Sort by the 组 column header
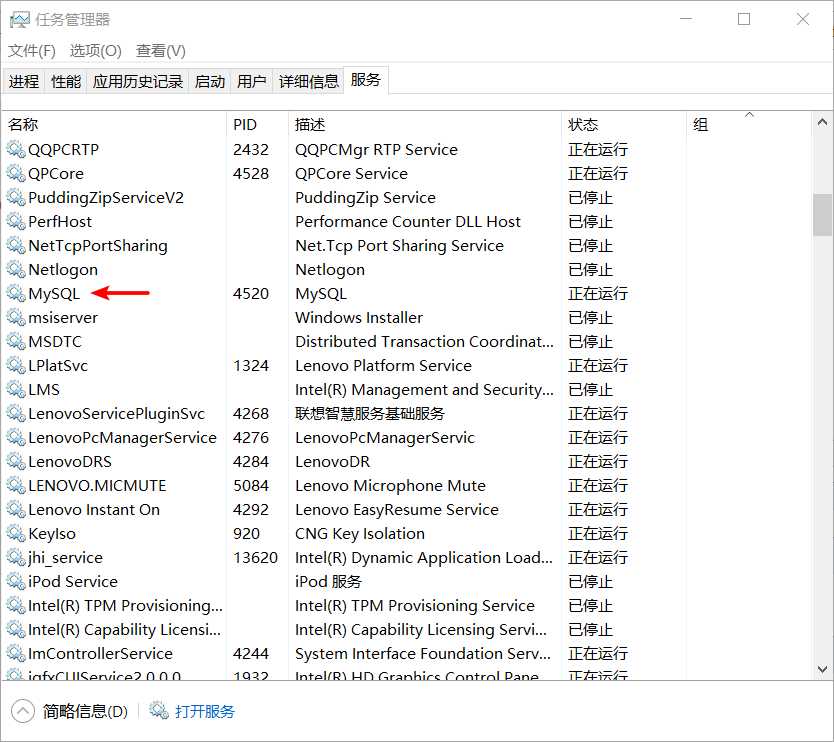Viewport: 834px width, 742px height. [x=749, y=124]
